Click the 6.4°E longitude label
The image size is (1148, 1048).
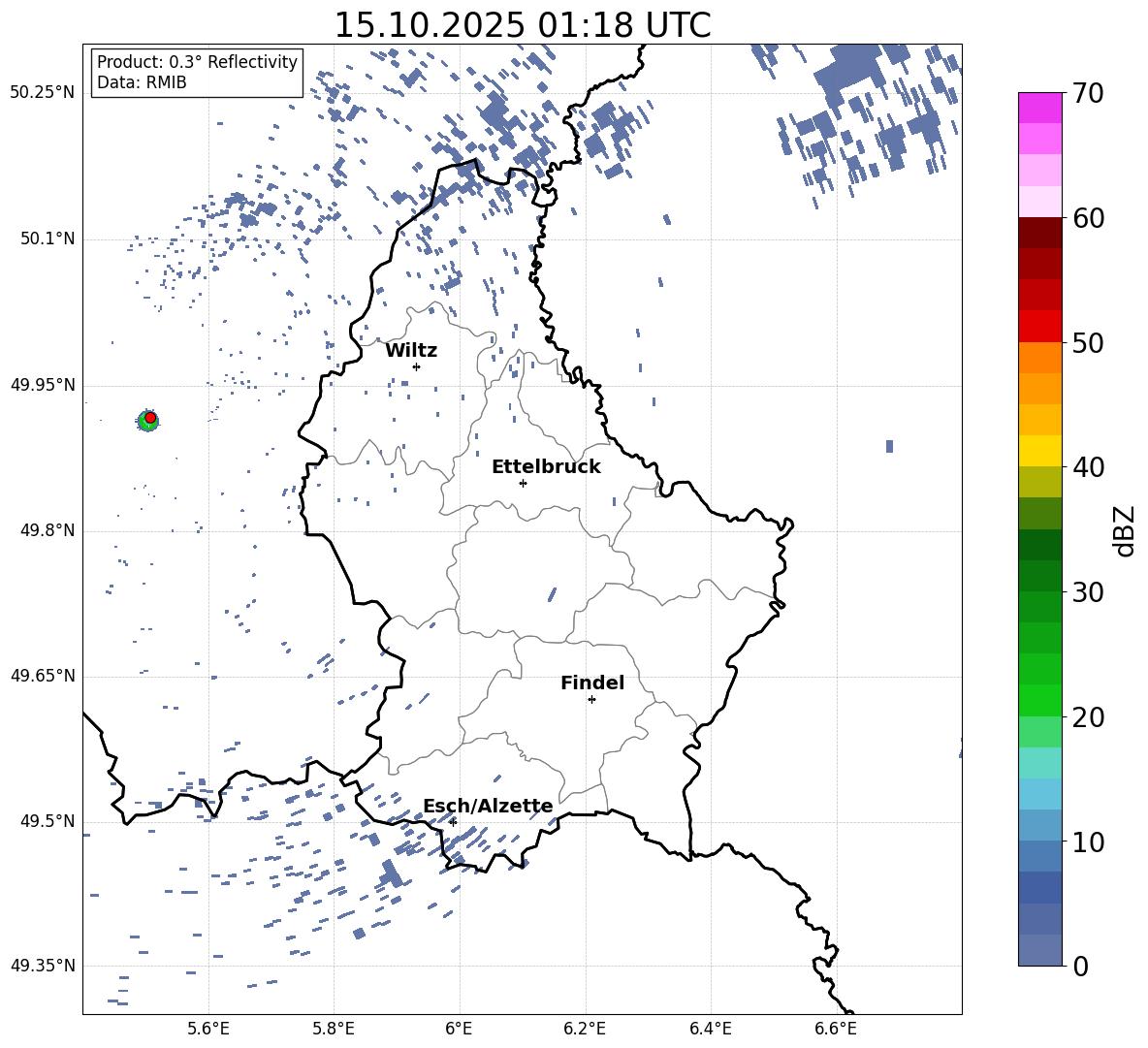coord(710,1029)
